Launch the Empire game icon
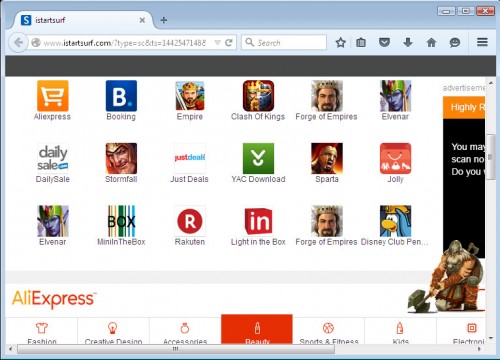The height and width of the screenshot is (360, 500). tap(190, 96)
